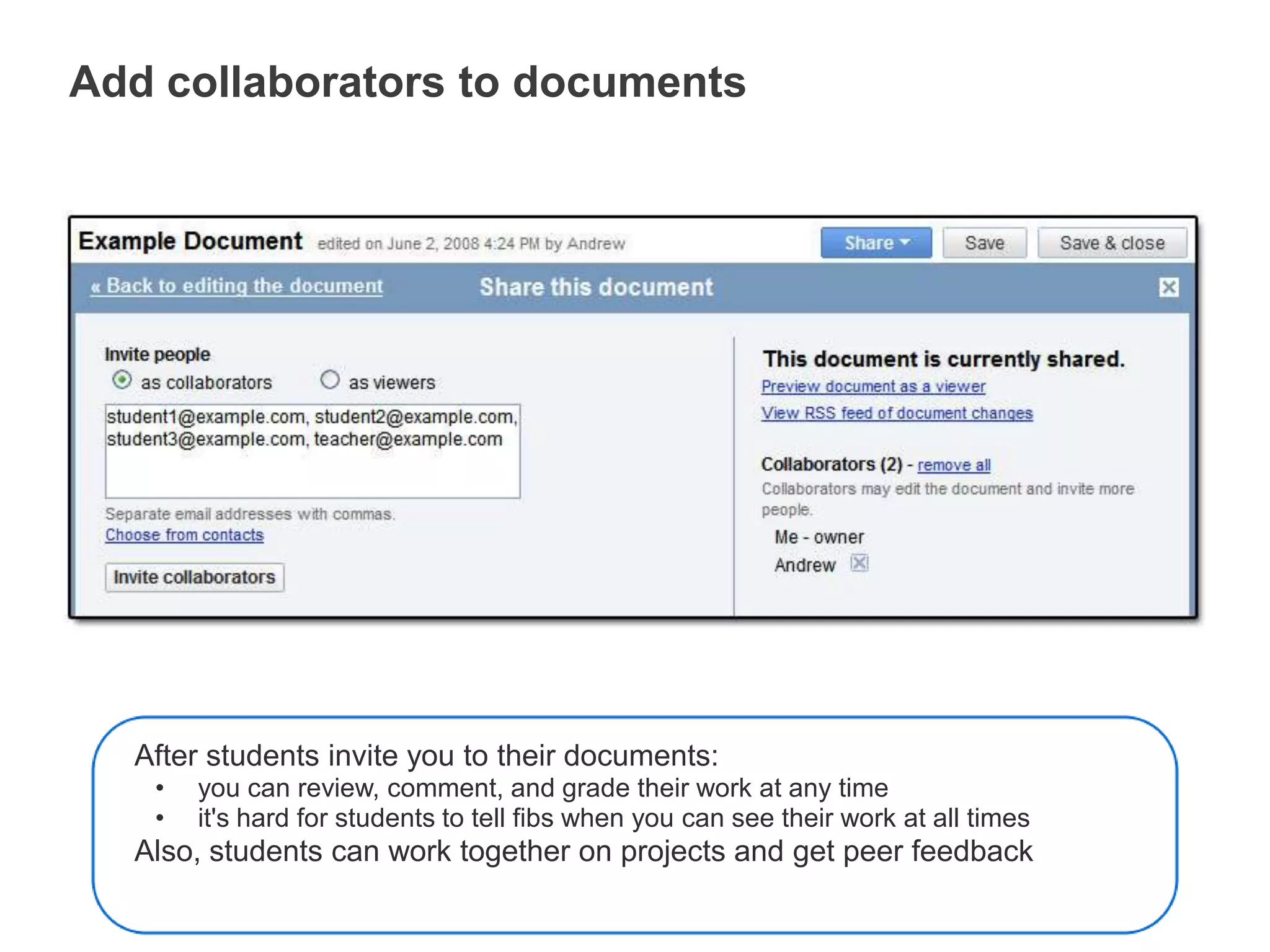This screenshot has height=952, width=1270.
Task: Open Preview document as a viewer
Action: click(873, 386)
